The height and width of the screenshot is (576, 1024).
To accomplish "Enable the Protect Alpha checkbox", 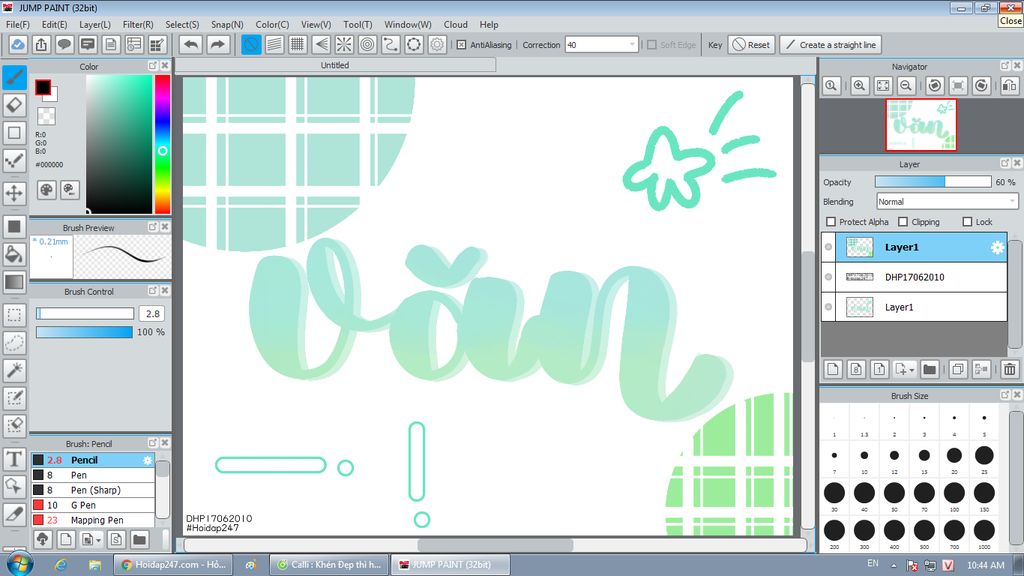I will coord(831,222).
